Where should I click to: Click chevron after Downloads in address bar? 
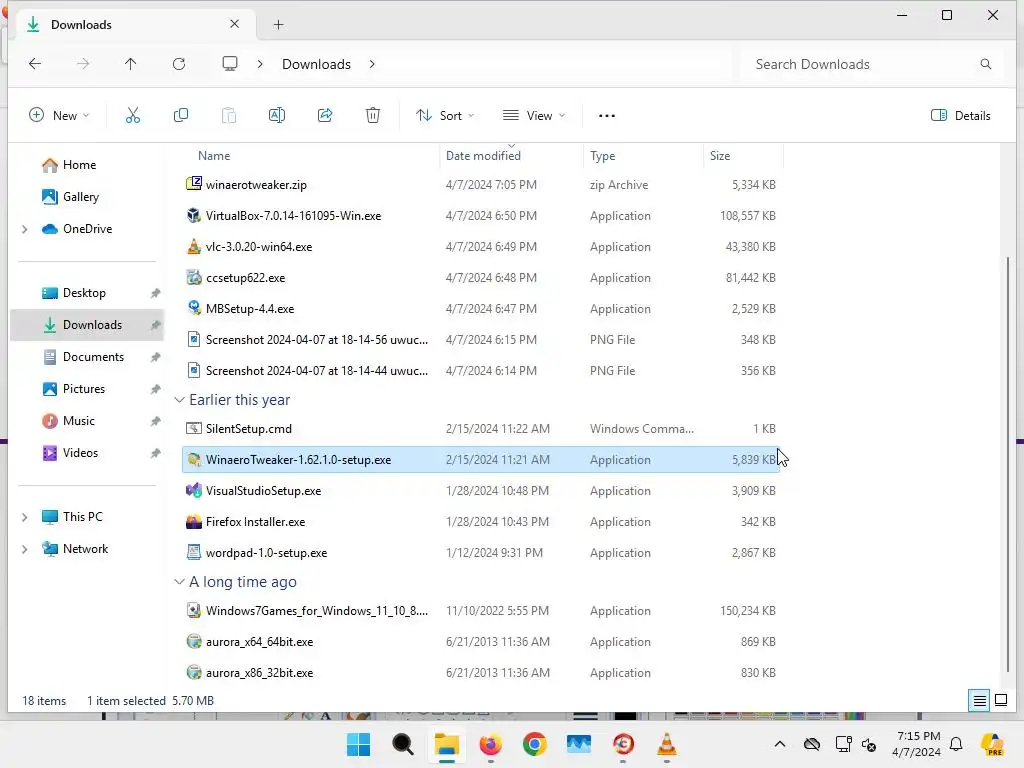click(x=372, y=64)
